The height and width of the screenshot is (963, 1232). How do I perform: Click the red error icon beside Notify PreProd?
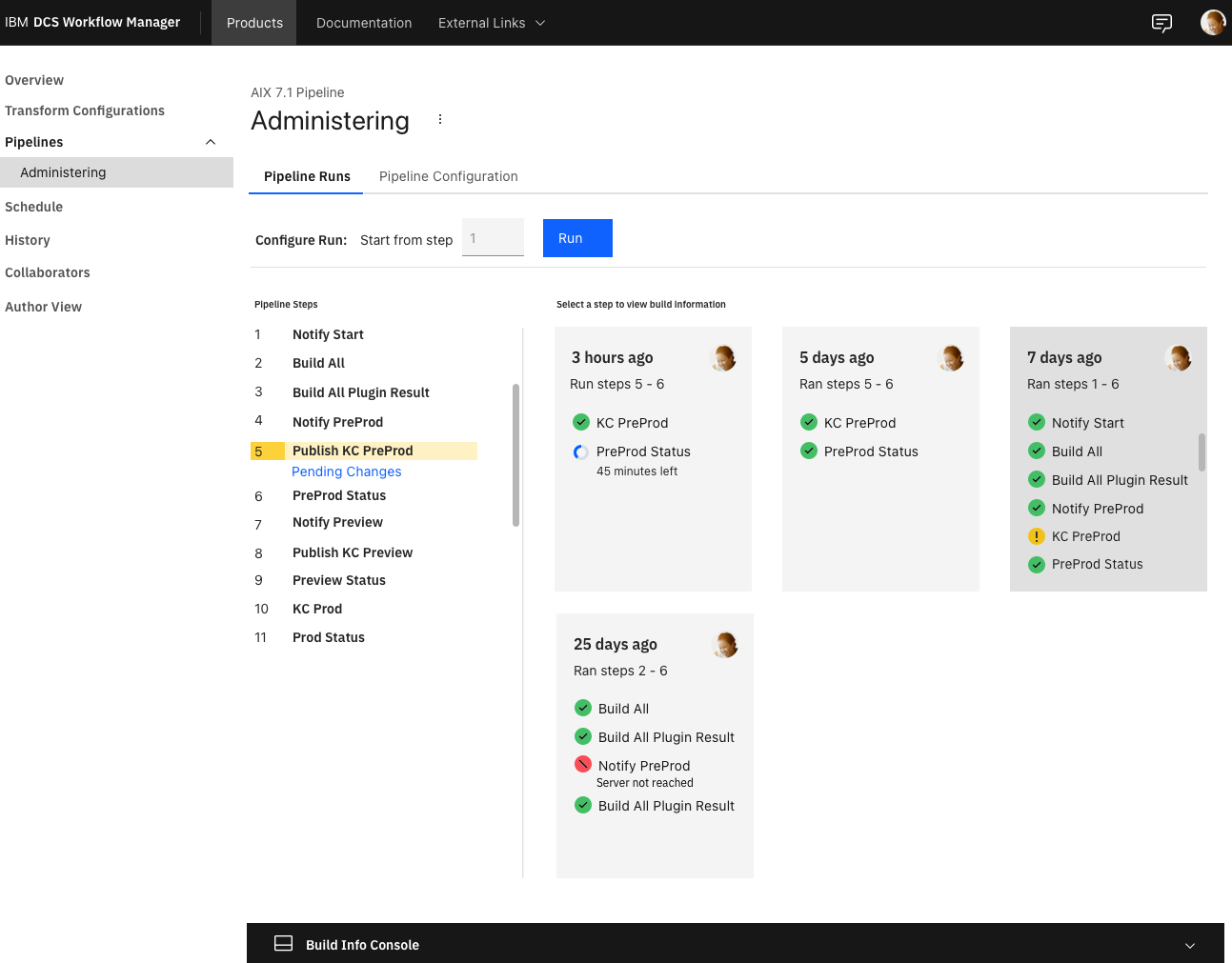click(583, 764)
